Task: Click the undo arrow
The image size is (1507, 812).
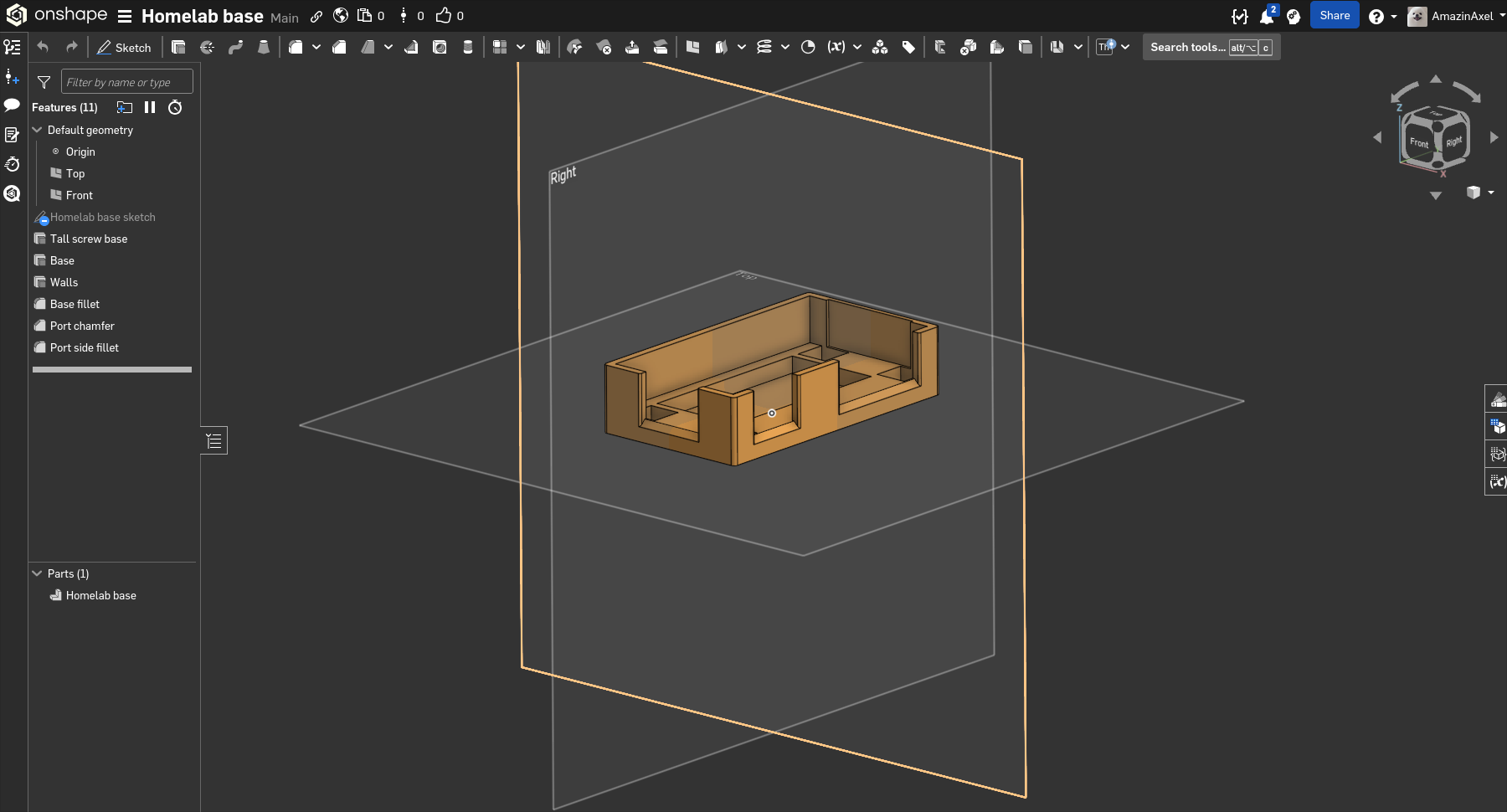Action: tap(44, 48)
